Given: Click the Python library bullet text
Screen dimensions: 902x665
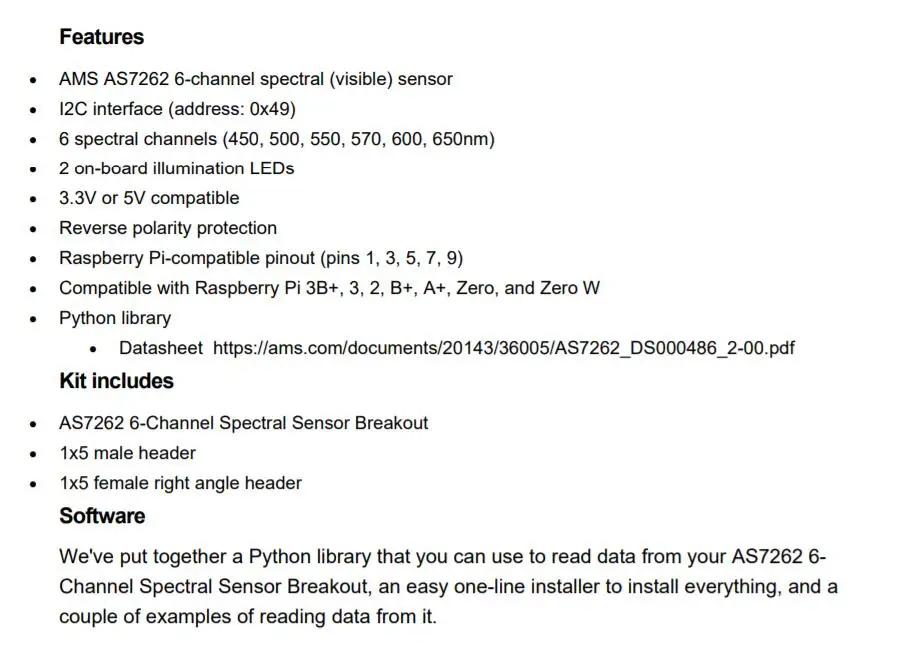Looking at the screenshot, I should 115,318.
